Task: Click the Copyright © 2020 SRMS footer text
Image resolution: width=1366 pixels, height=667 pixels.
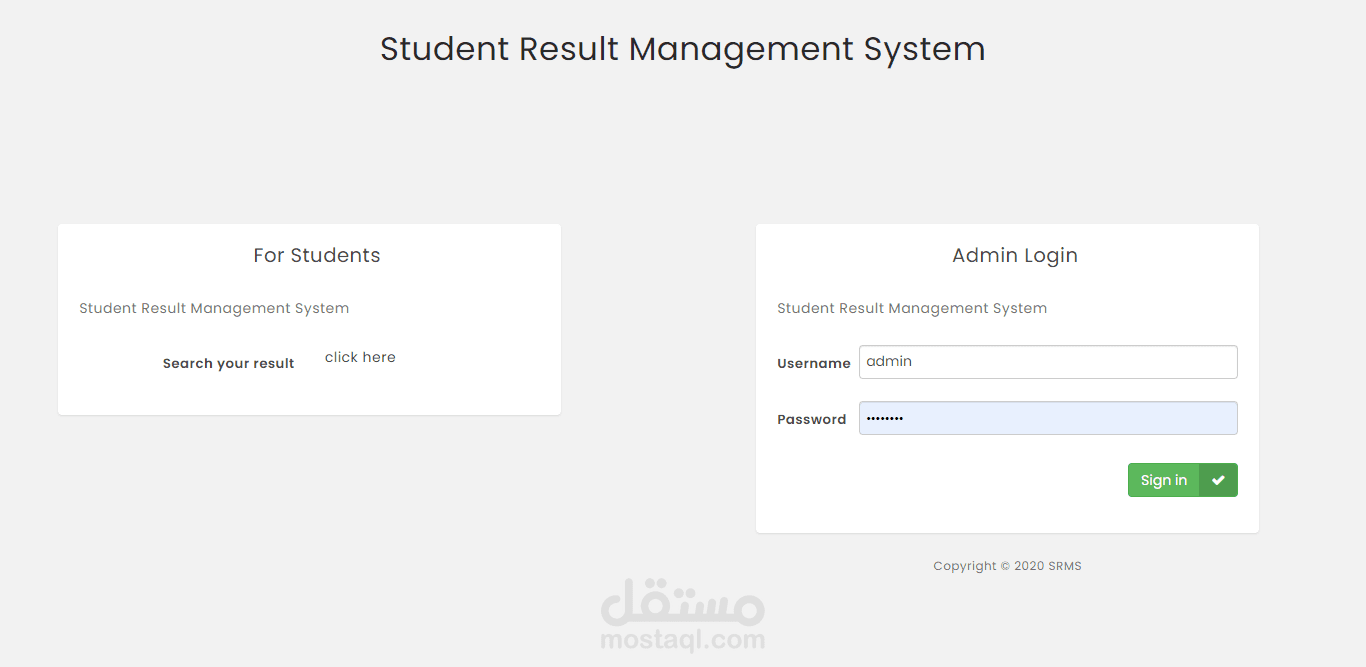Action: click(x=1007, y=566)
